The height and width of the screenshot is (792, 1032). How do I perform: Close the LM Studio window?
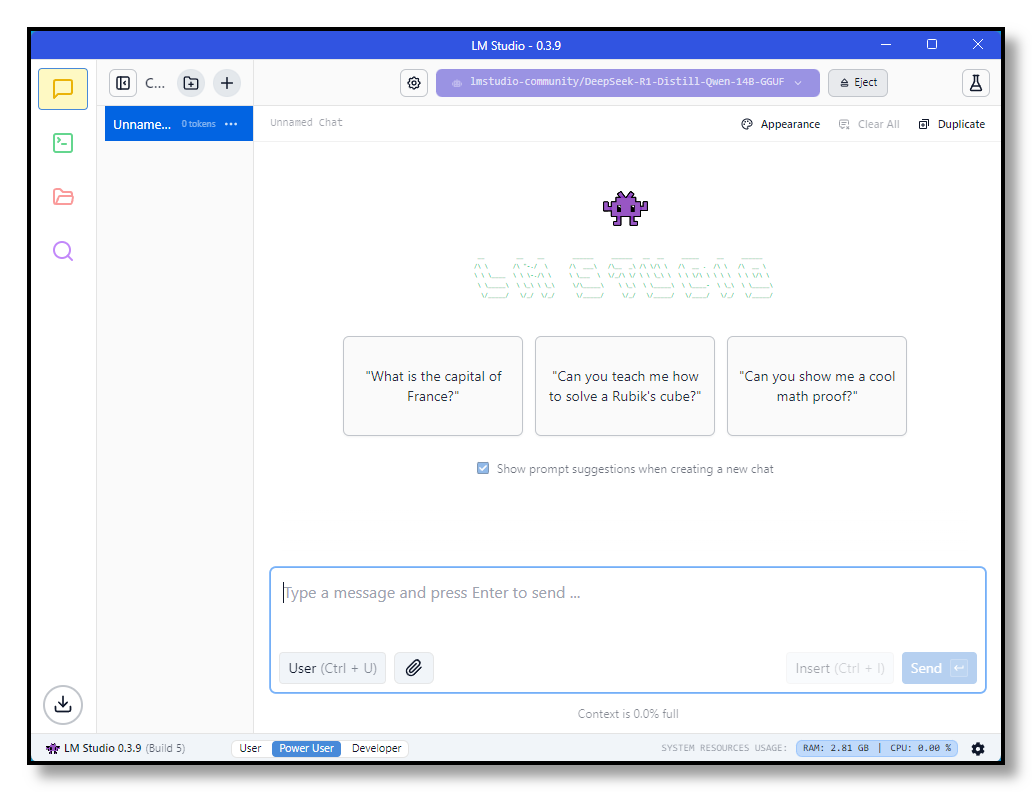coord(978,45)
